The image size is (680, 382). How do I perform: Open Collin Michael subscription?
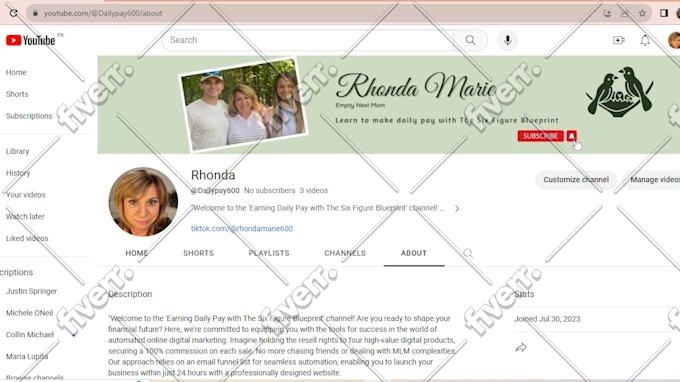pyautogui.click(x=29, y=334)
